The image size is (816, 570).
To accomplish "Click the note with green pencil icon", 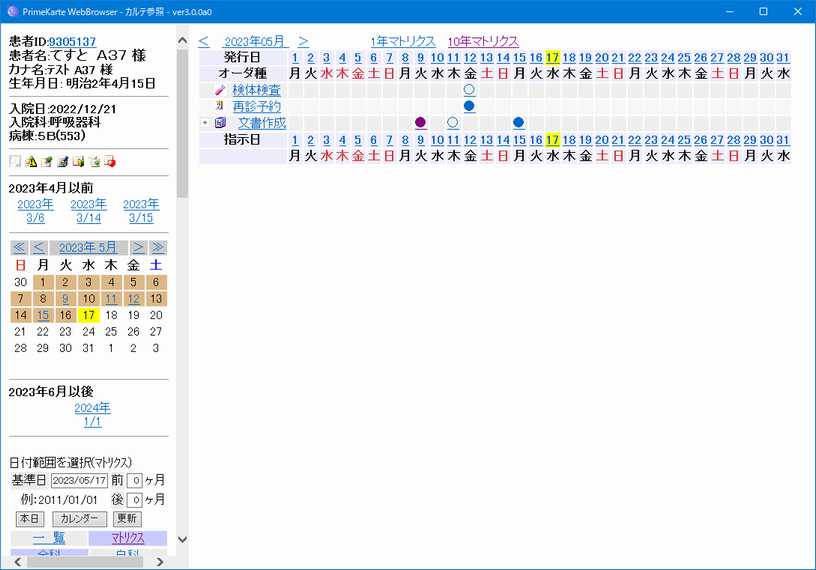I will click(x=47, y=162).
